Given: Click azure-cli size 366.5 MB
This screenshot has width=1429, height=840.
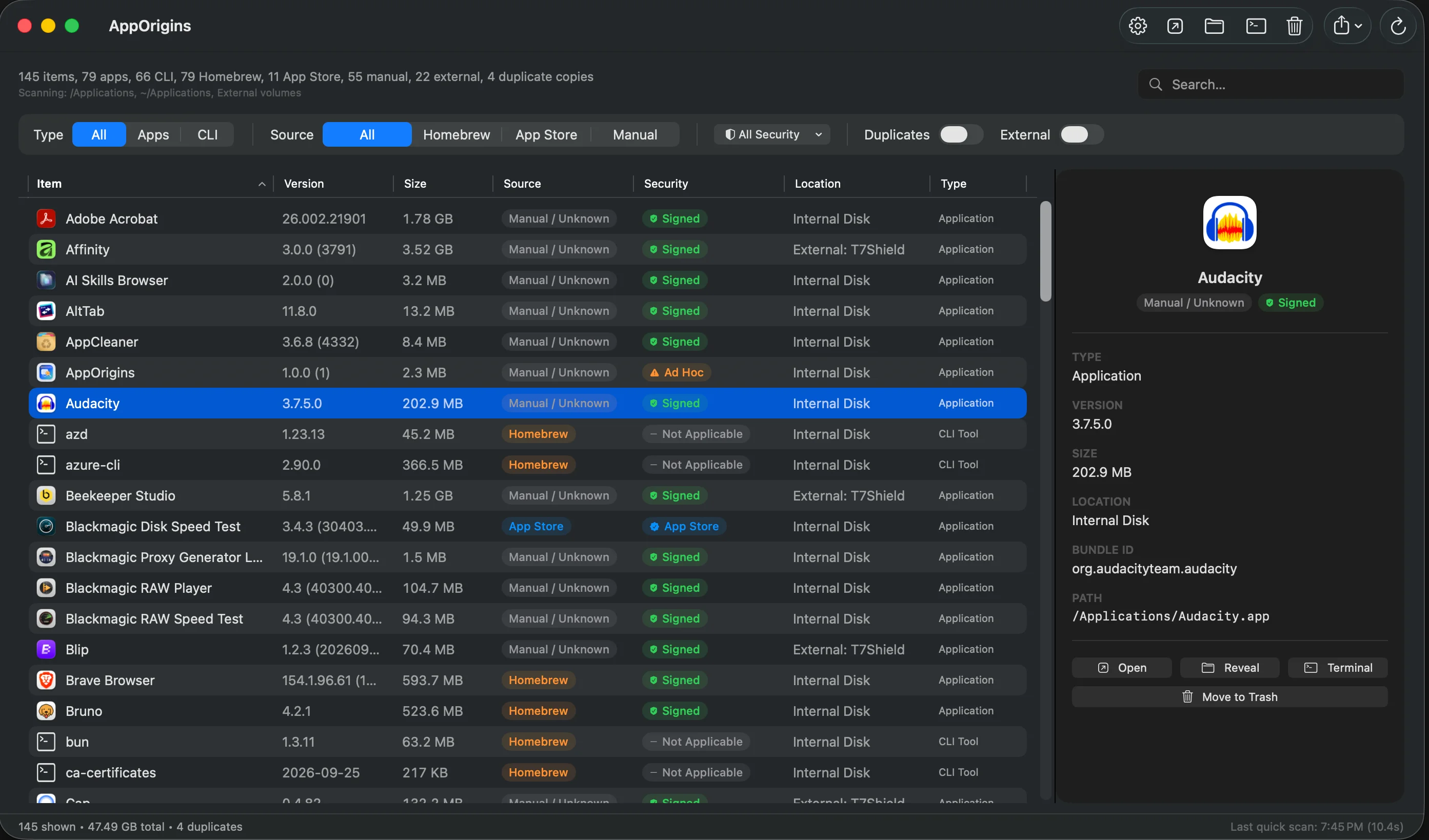Looking at the screenshot, I should click(x=432, y=465).
